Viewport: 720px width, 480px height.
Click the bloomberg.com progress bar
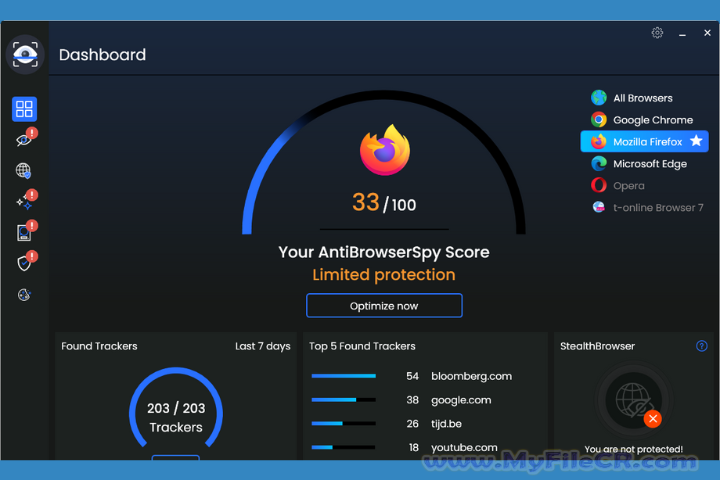[x=343, y=376]
